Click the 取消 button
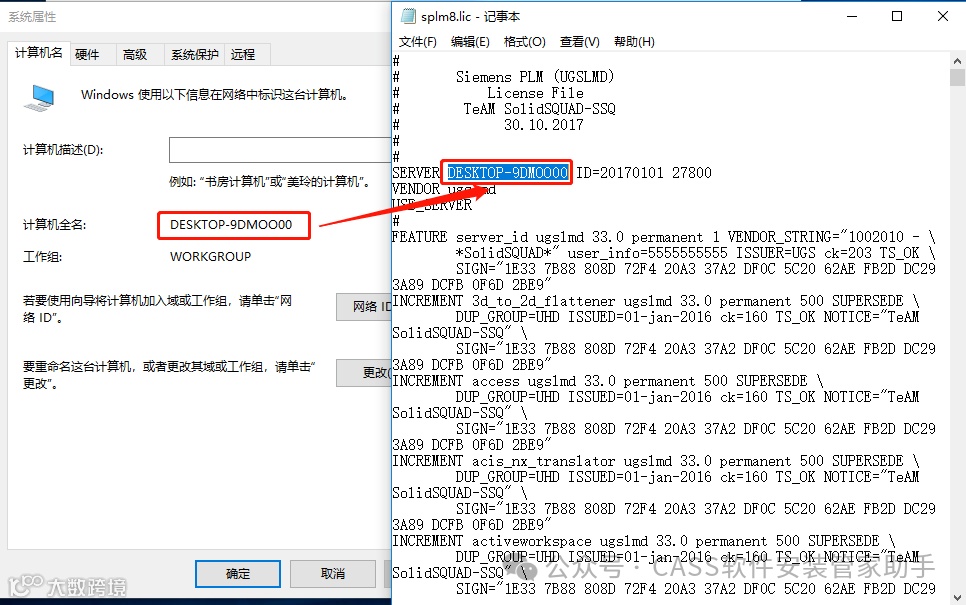 (333, 574)
